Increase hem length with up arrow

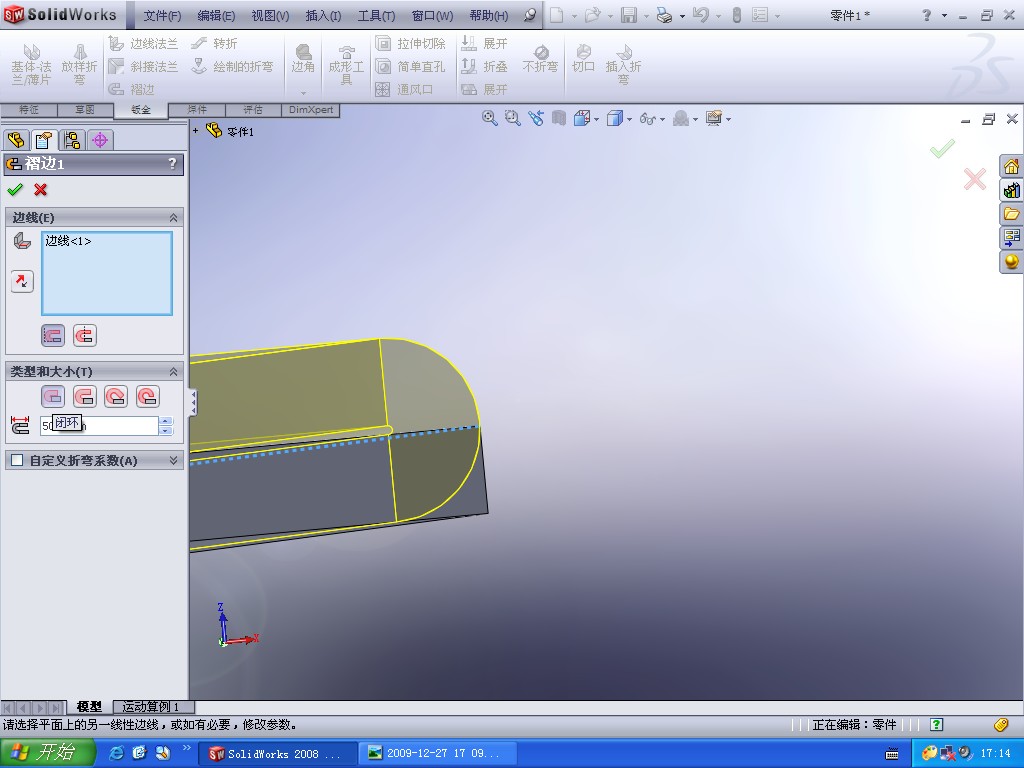166,421
